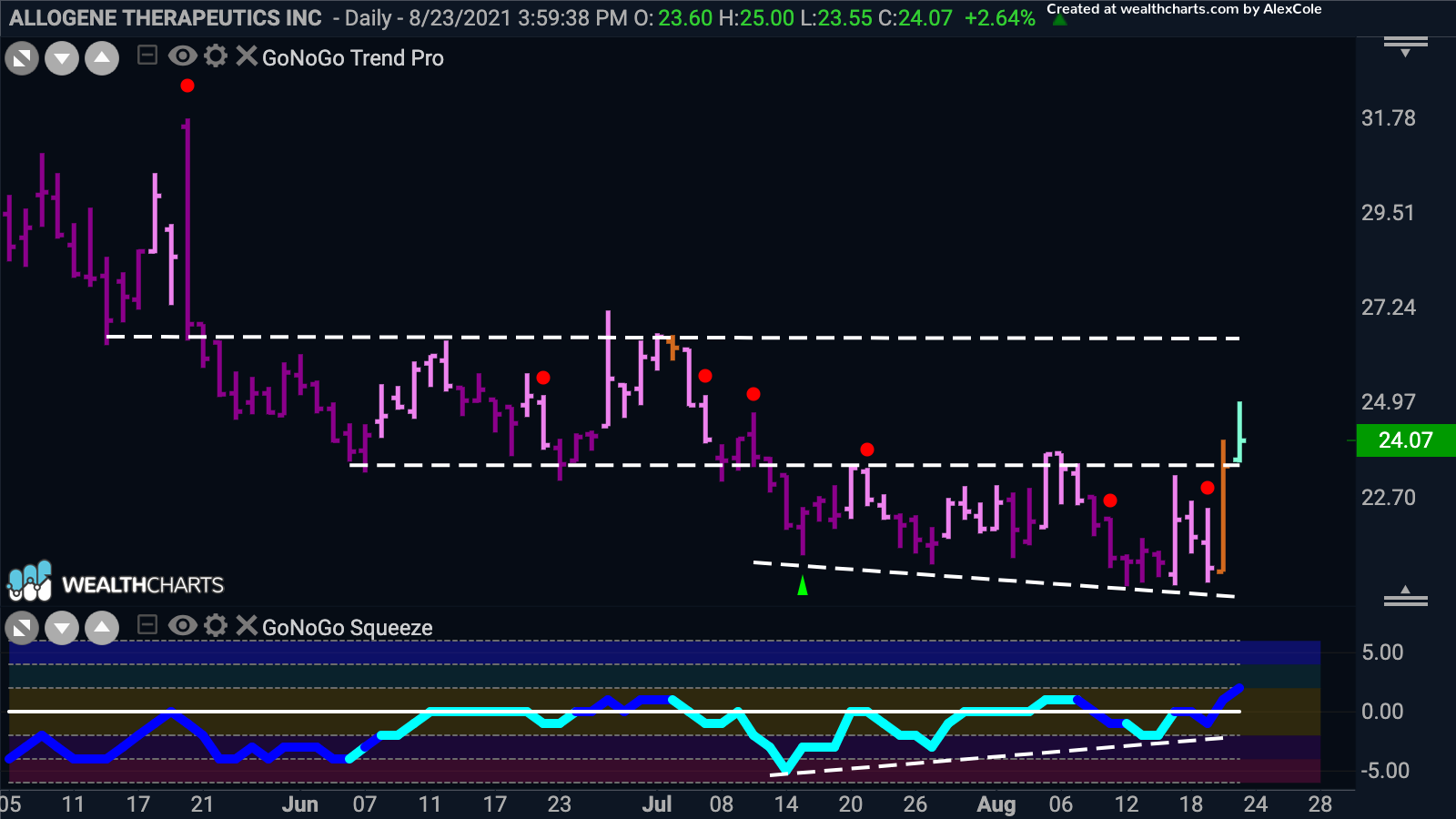Click the 29.51 price axis label
This screenshot has width=1456, height=819.
coord(1389,213)
